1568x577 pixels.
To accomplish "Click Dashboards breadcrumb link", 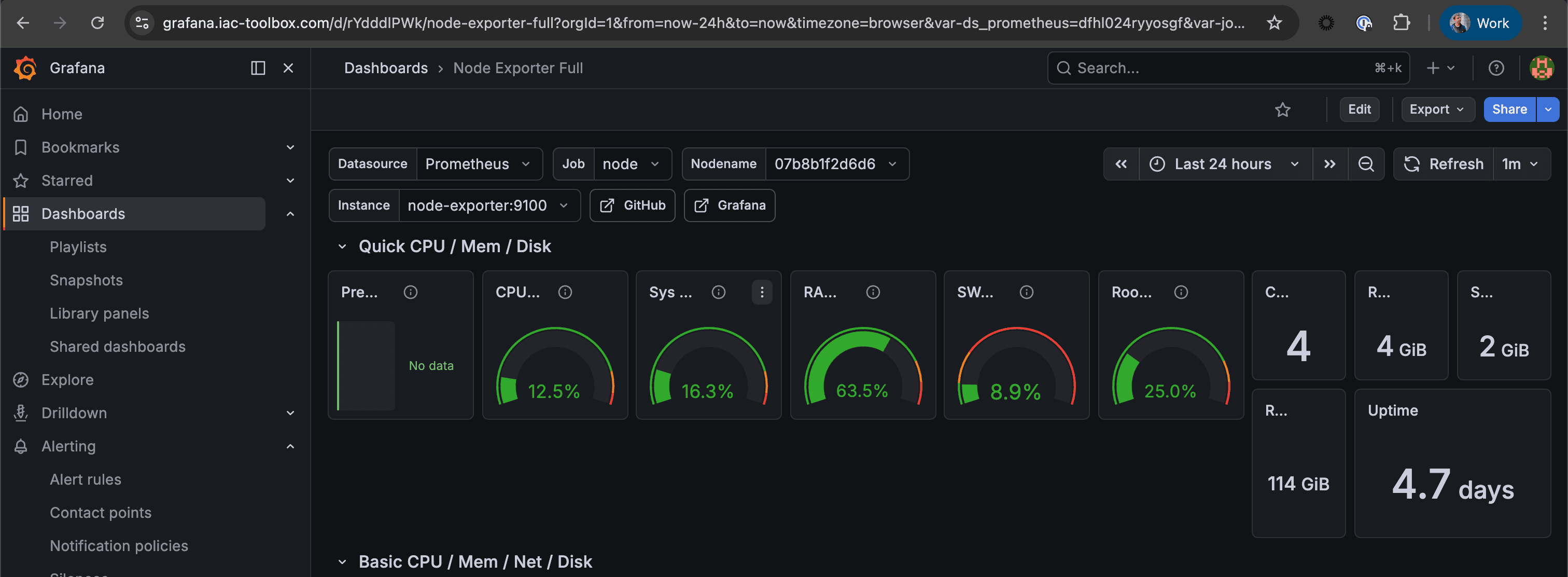I will tap(386, 67).
